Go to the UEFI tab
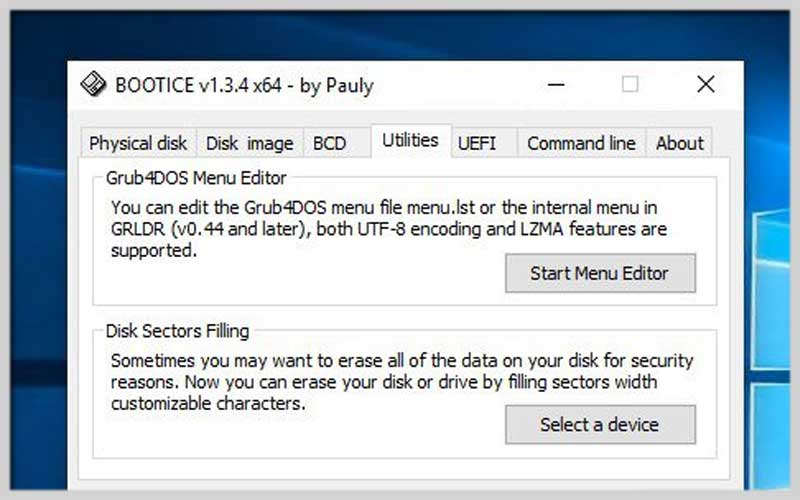The height and width of the screenshot is (500, 800). 477,143
